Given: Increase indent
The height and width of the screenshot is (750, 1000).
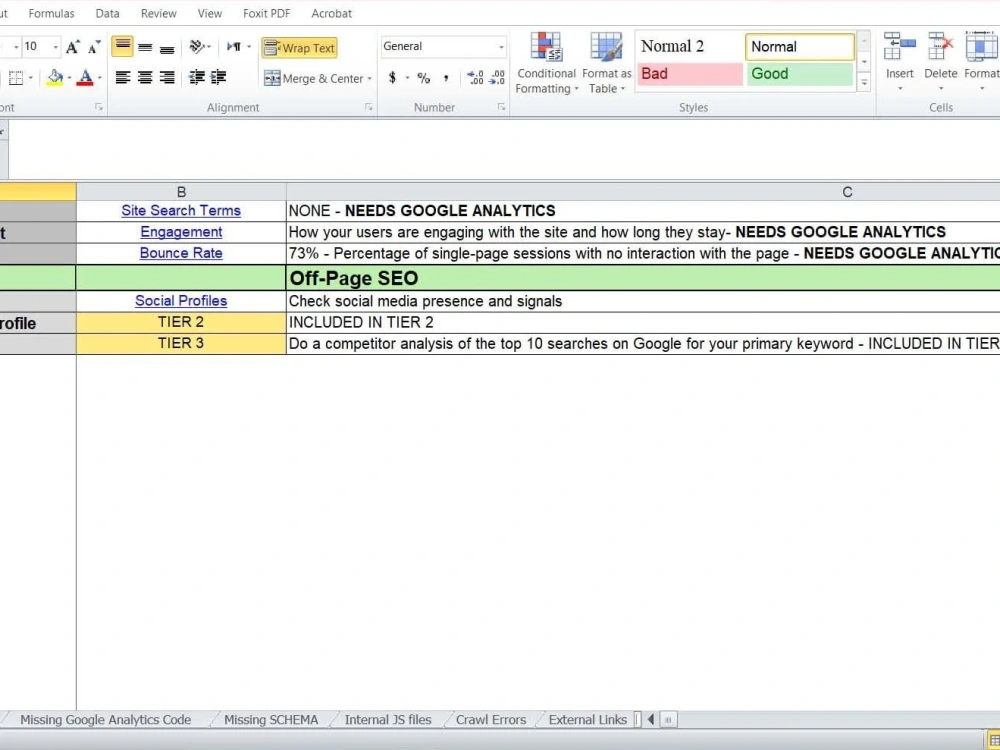Looking at the screenshot, I should pyautogui.click(x=218, y=77).
